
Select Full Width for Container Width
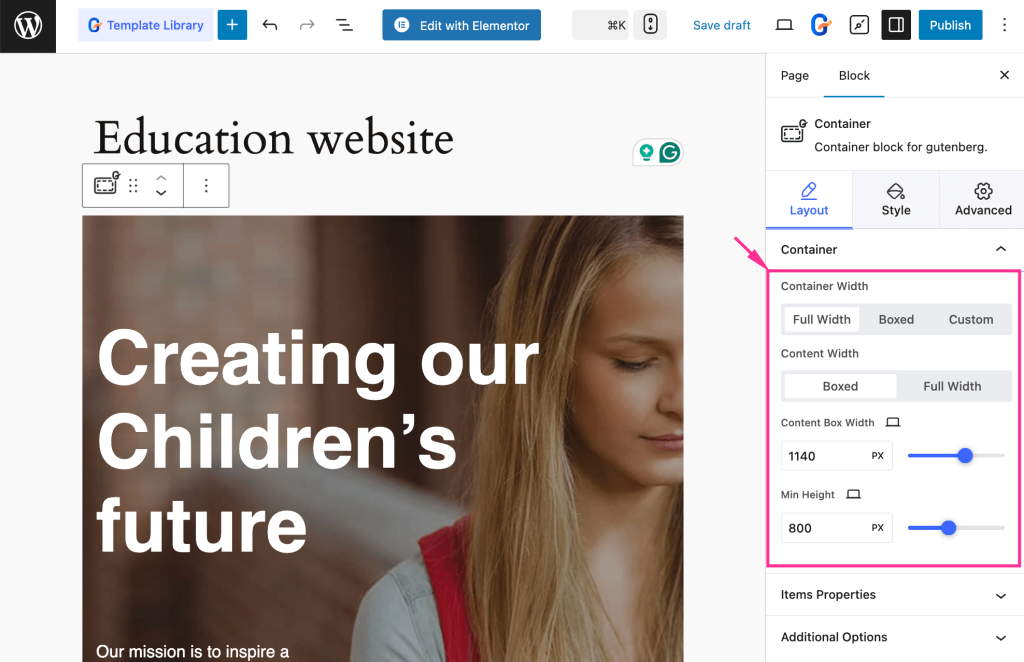821,319
